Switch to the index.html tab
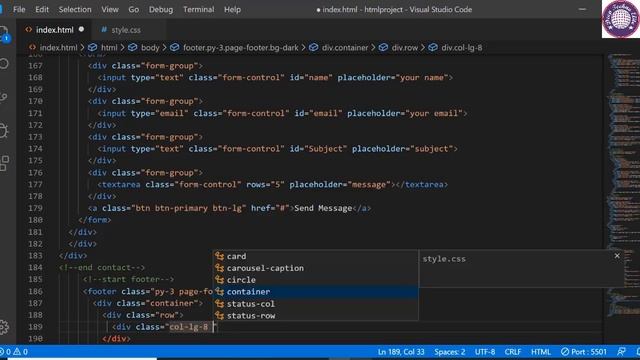This screenshot has width=640, height=360. coord(54,30)
